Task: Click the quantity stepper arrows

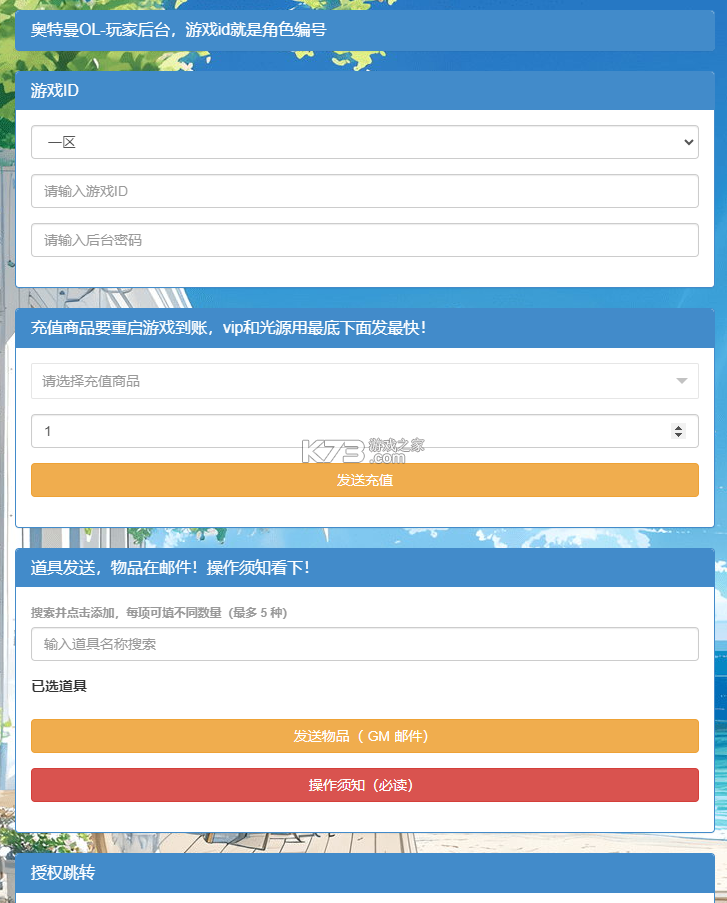Action: coord(678,431)
